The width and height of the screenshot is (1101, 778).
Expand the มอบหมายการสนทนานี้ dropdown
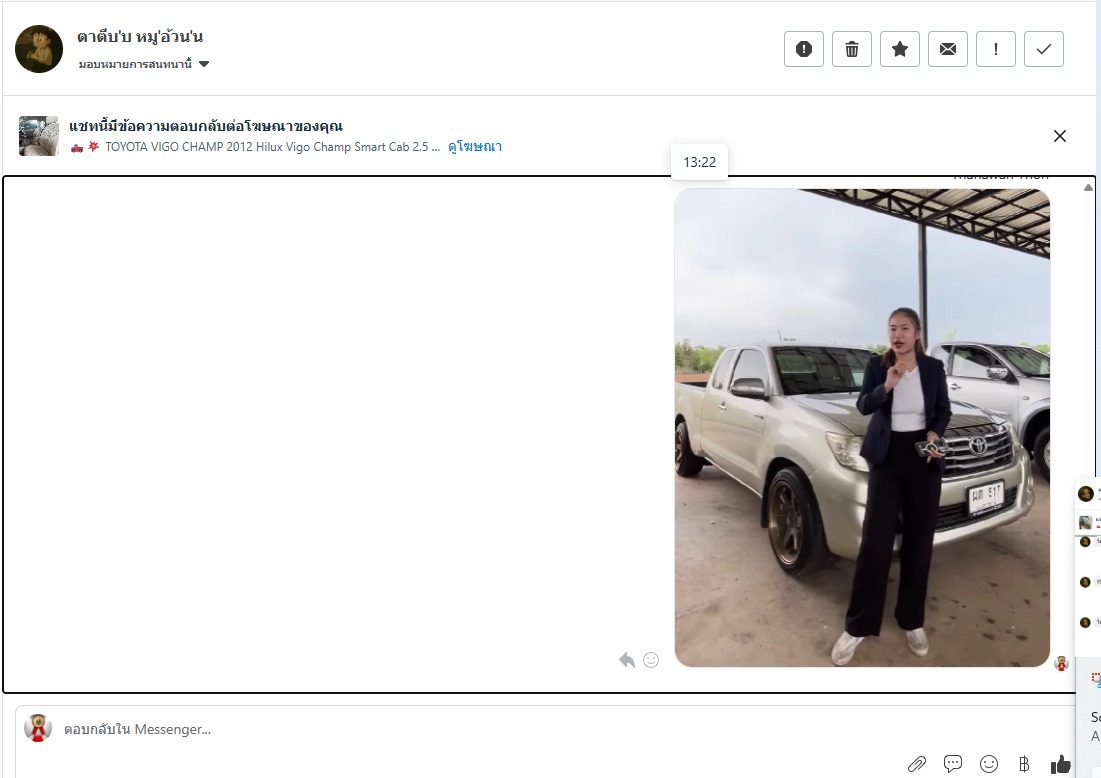point(143,64)
